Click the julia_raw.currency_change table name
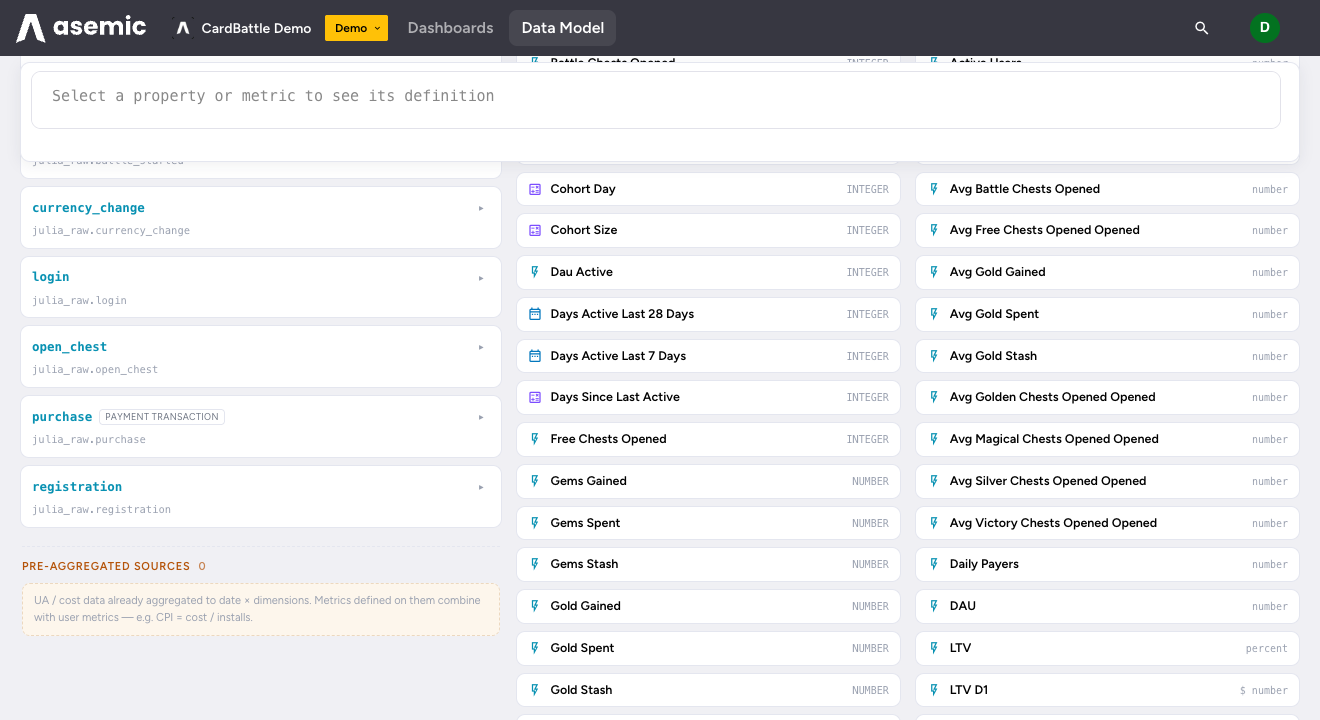Image resolution: width=1320 pixels, height=720 pixels. click(111, 230)
